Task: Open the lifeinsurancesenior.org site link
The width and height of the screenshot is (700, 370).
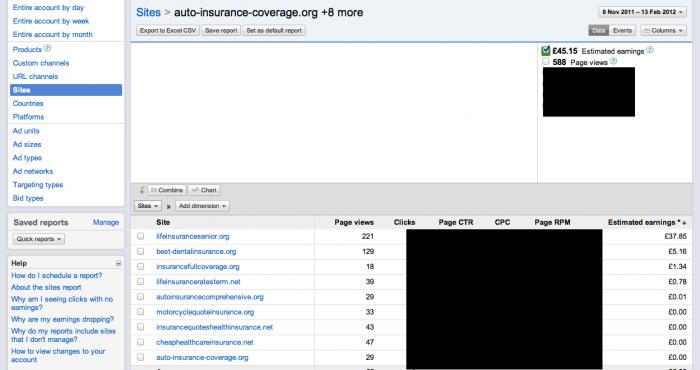Action: coord(193,236)
